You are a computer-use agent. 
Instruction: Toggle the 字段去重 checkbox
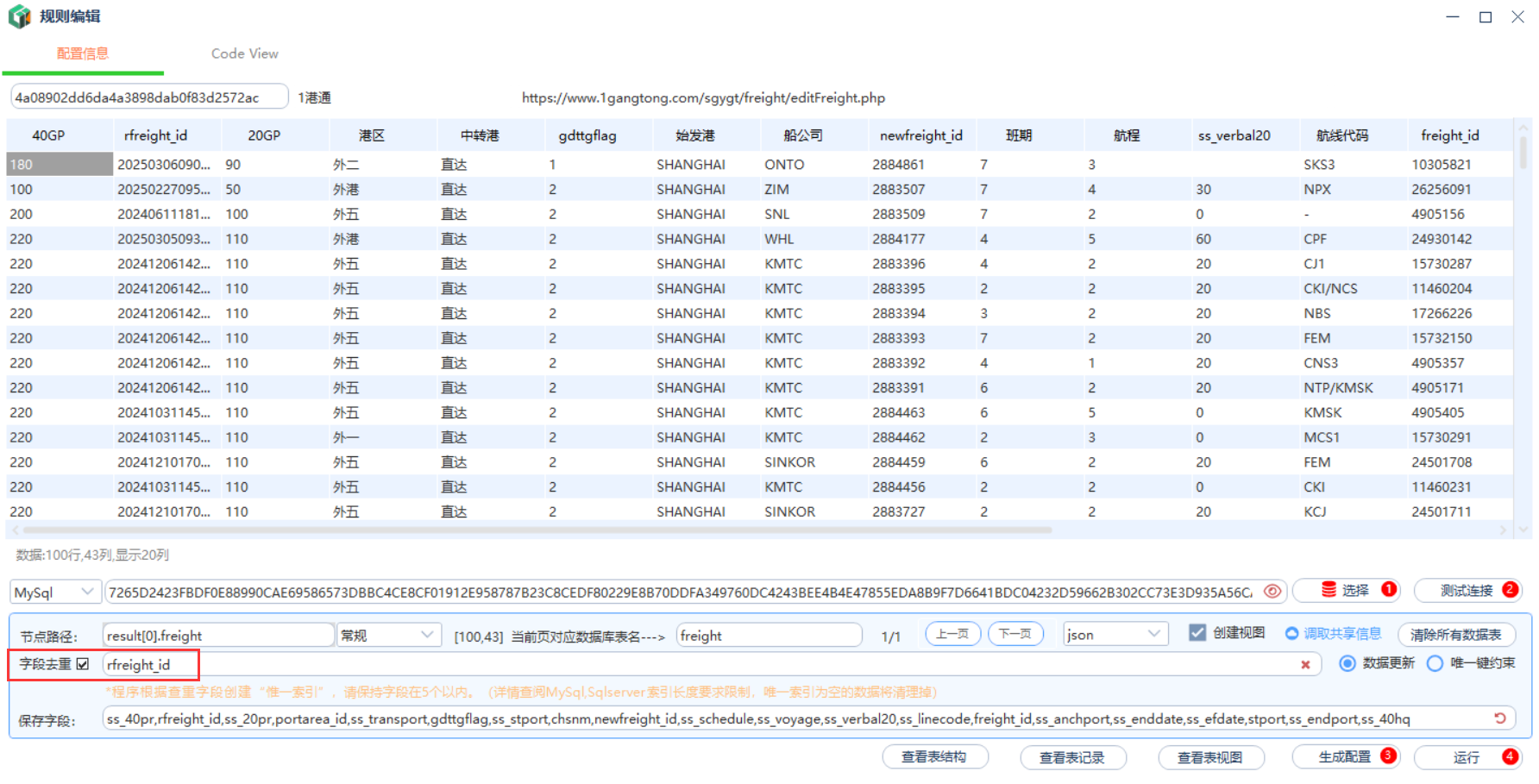tap(83, 664)
